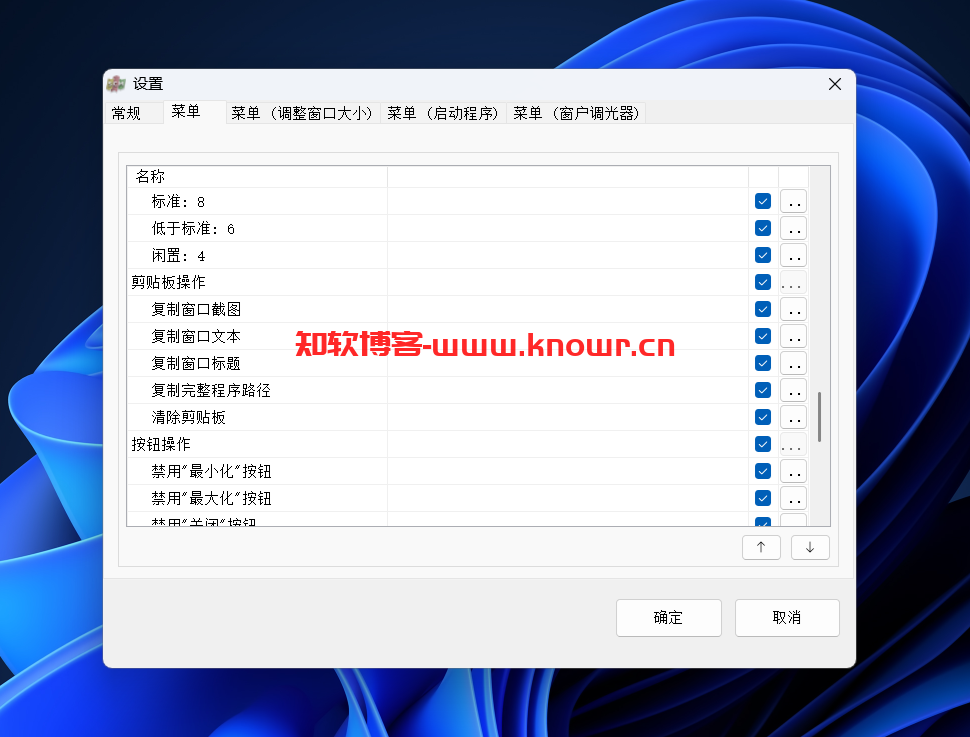Image resolution: width=970 pixels, height=737 pixels.
Task: Open the '..' button for 标准: 8
Action: click(793, 201)
